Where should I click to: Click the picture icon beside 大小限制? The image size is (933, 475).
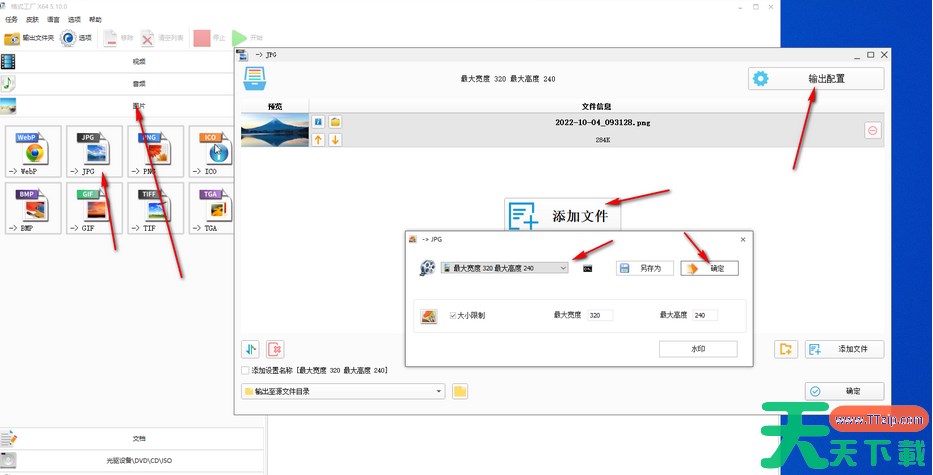click(428, 316)
